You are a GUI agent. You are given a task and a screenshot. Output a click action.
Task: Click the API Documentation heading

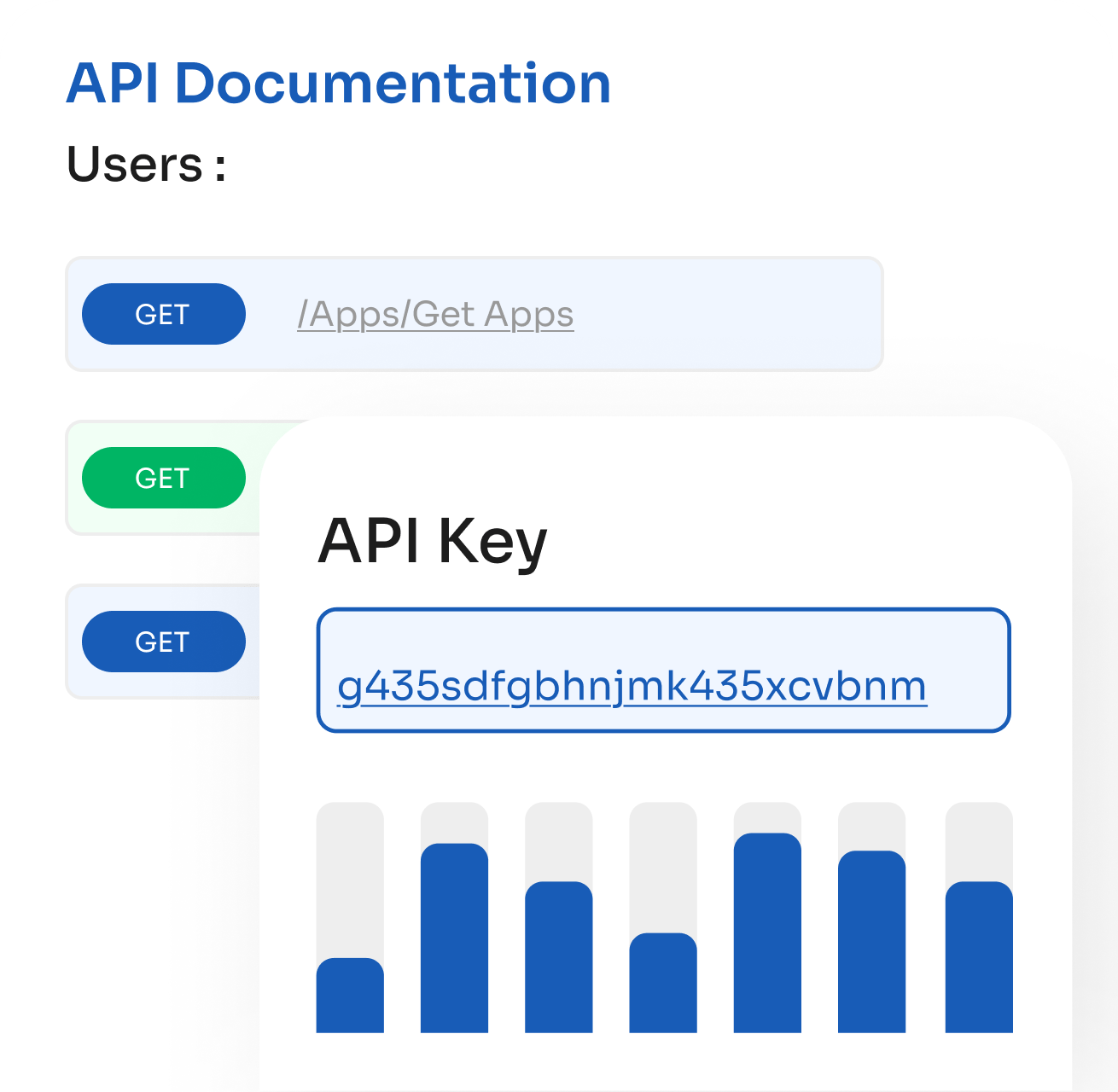click(x=339, y=84)
